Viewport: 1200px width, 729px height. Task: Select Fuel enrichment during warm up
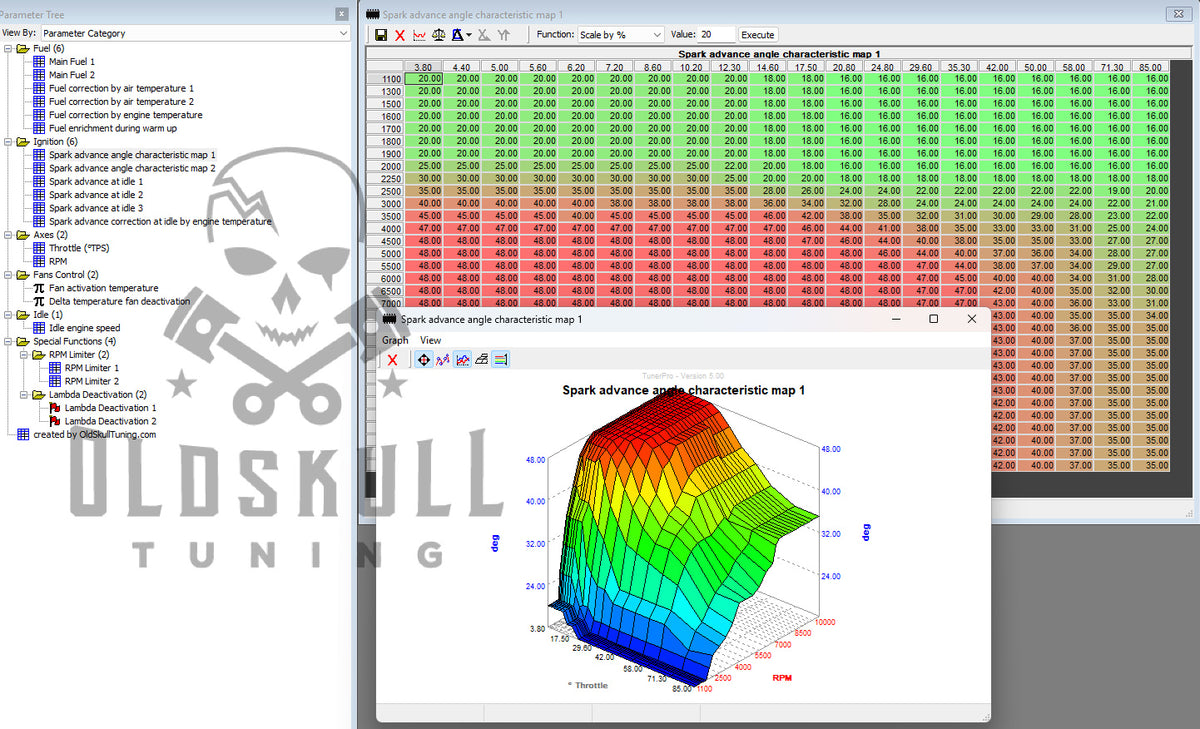pyautogui.click(x=113, y=128)
